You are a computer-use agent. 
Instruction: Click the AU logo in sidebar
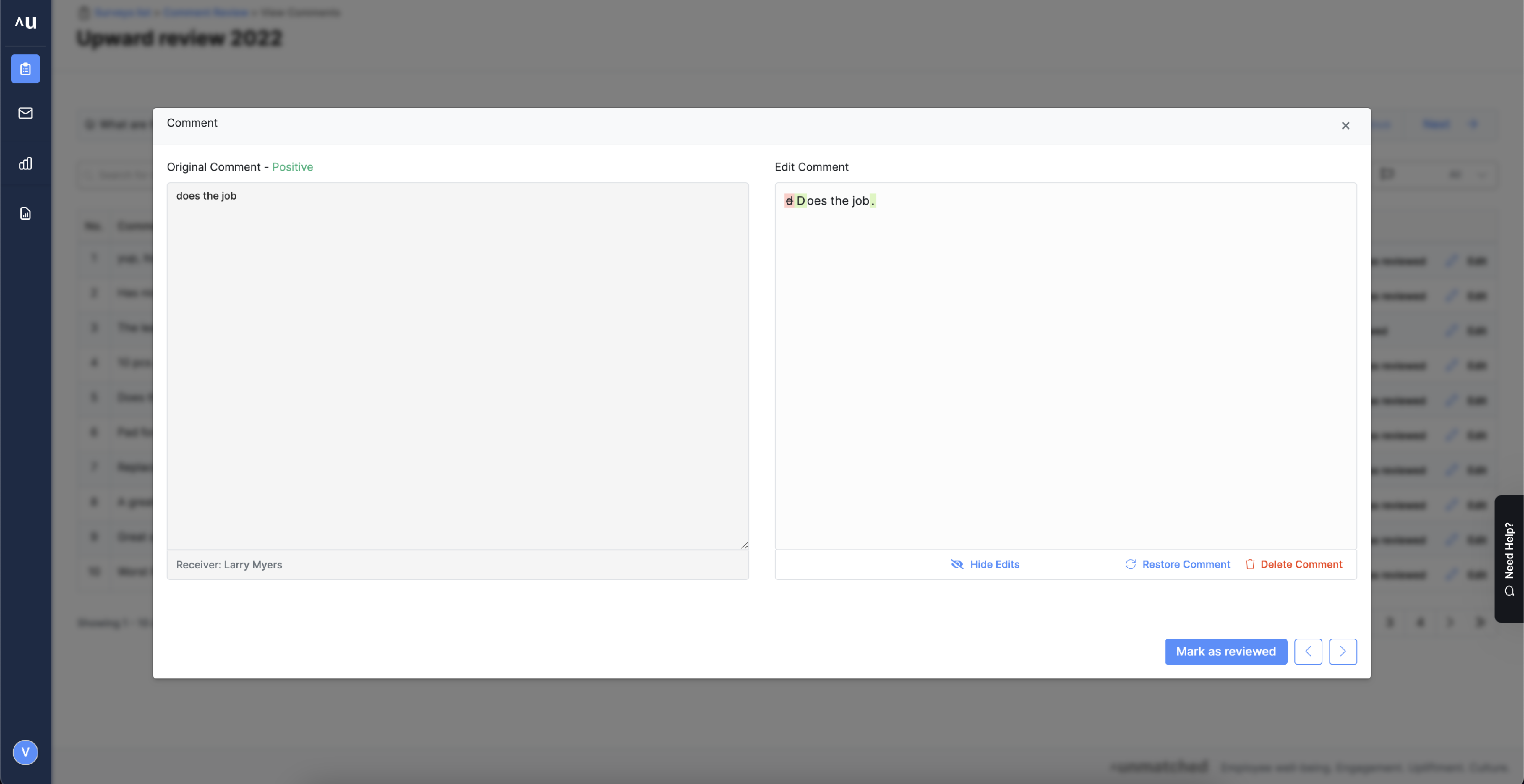coord(25,22)
